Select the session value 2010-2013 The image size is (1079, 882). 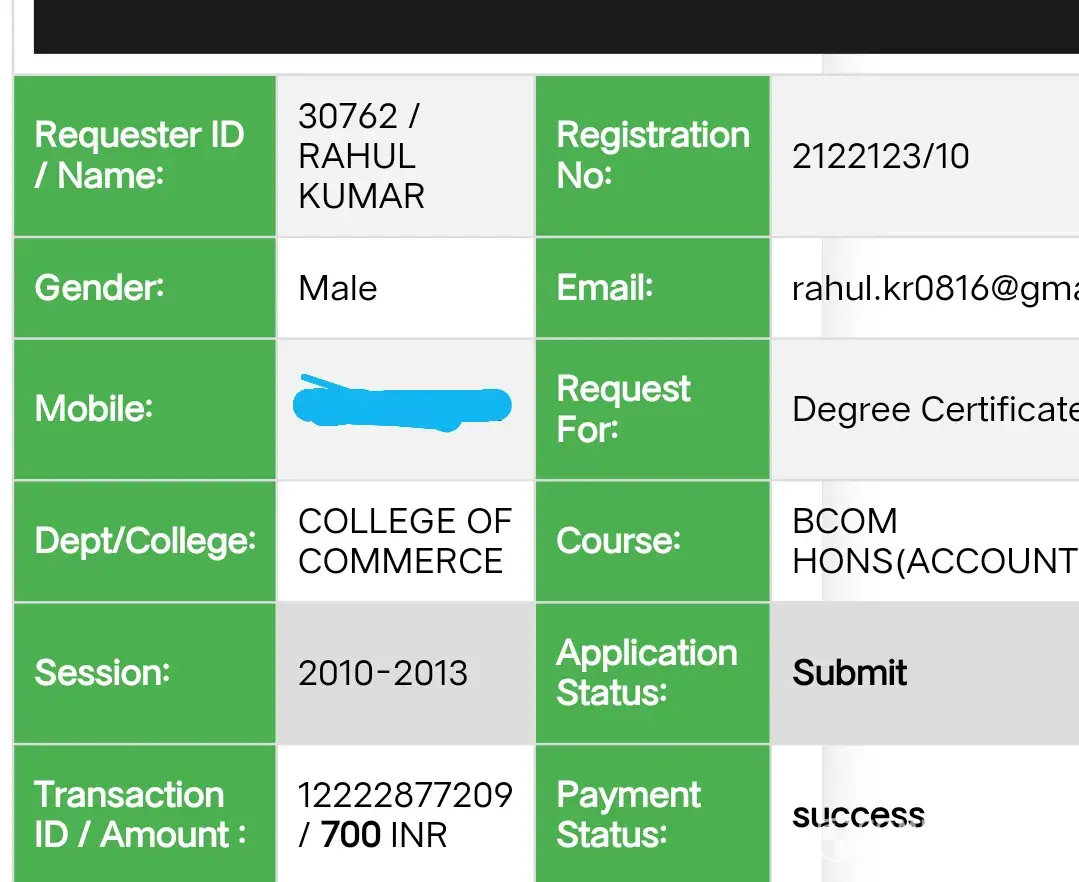pos(382,673)
